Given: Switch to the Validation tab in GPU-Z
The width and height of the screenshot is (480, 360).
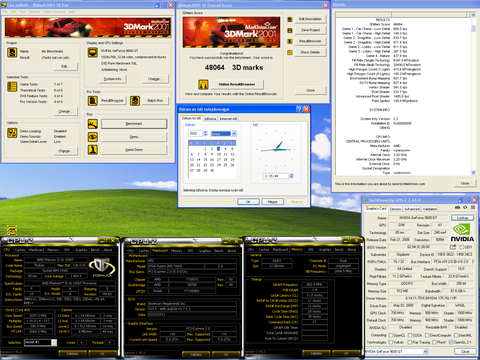Looking at the screenshot, I should (x=430, y=209).
